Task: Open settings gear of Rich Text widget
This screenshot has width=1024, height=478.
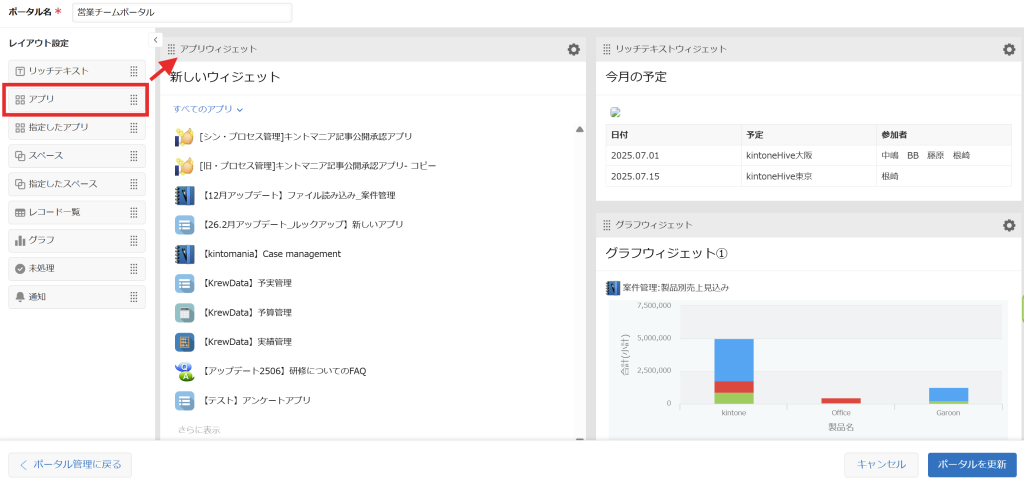Action: pyautogui.click(x=1009, y=49)
